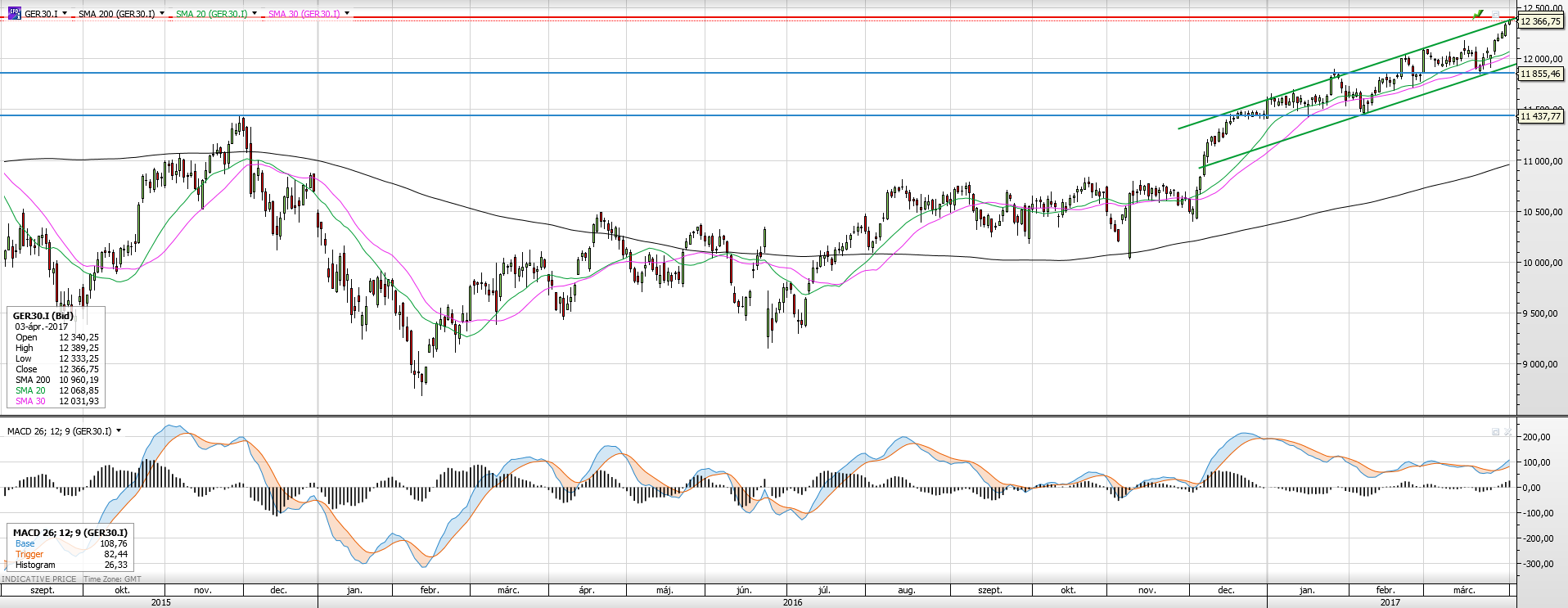The image size is (1568, 608).
Task: Click the MACD 26; 12; 9 (GER30.I) label
Action: point(60,431)
